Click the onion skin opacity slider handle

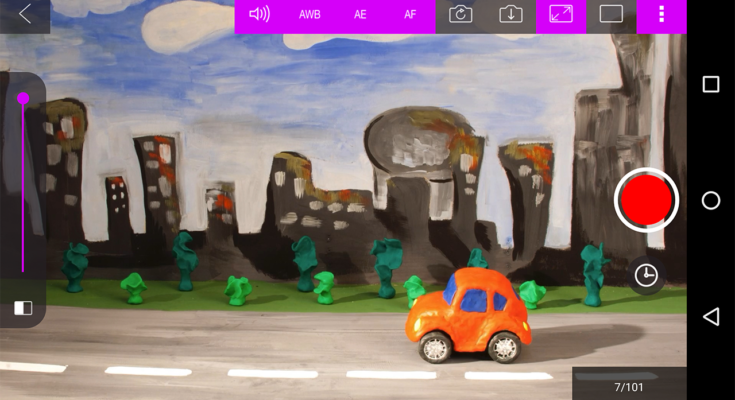[x=23, y=98]
